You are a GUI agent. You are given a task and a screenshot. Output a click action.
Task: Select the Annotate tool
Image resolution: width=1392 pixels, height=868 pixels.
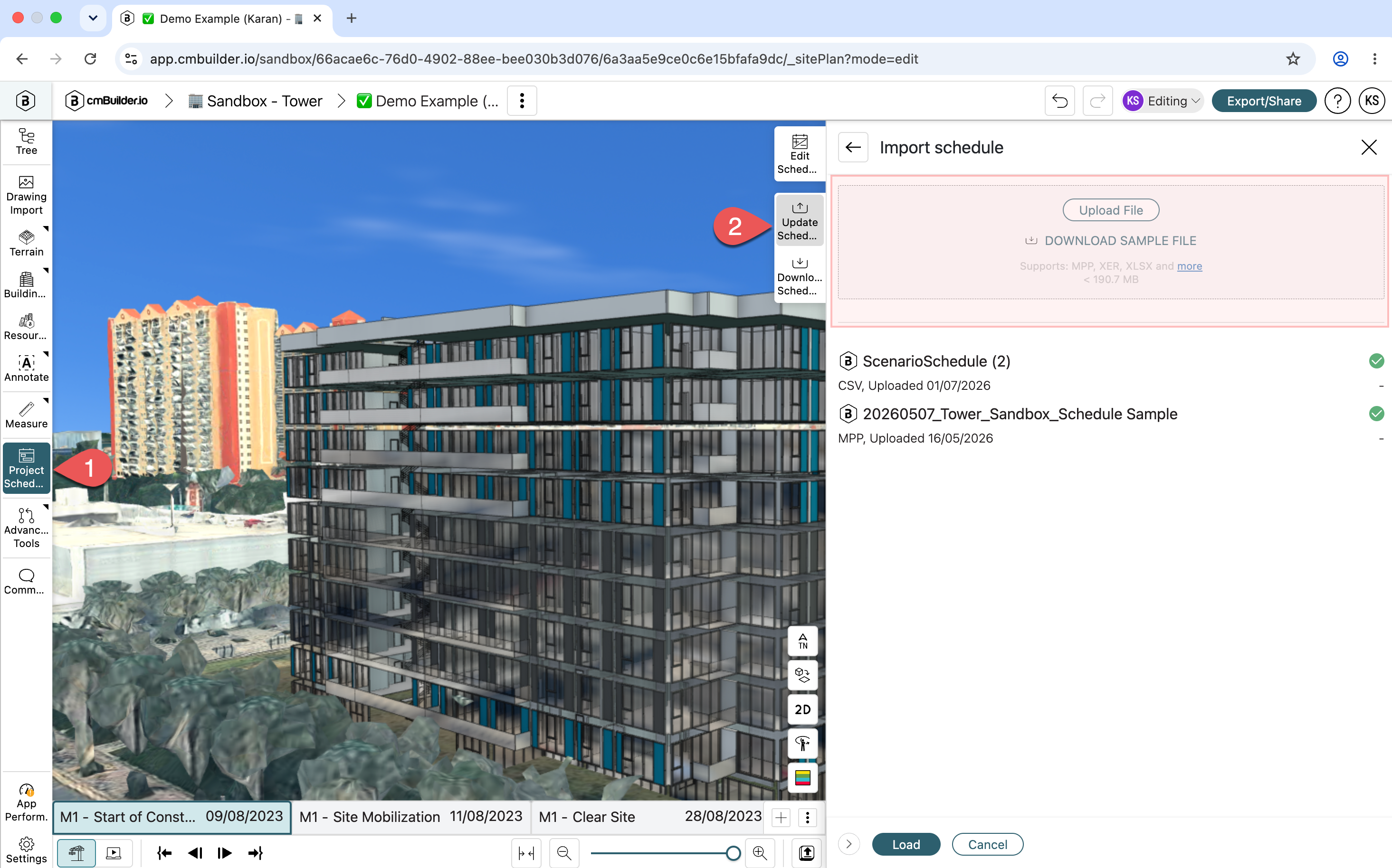(27, 368)
